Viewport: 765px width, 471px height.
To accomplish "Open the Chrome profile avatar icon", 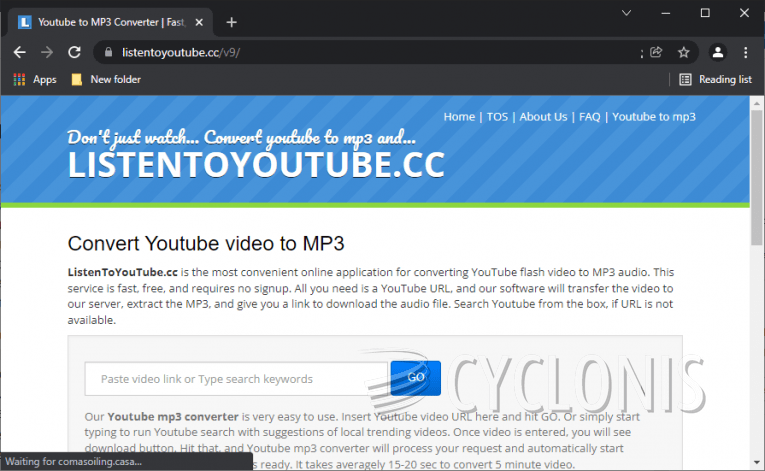I will point(717,52).
